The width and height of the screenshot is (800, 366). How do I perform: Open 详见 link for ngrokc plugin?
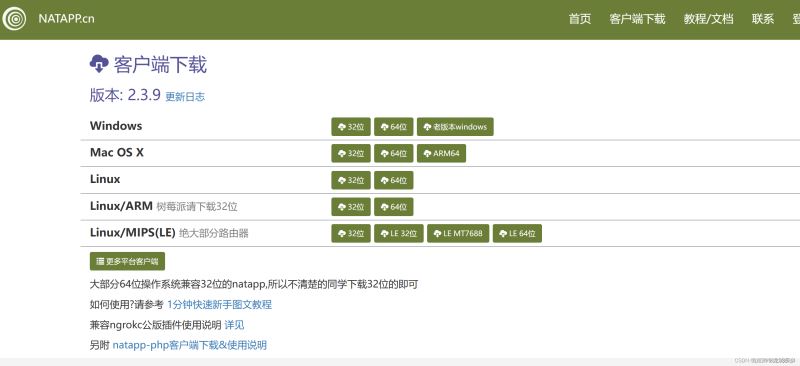[x=234, y=325]
